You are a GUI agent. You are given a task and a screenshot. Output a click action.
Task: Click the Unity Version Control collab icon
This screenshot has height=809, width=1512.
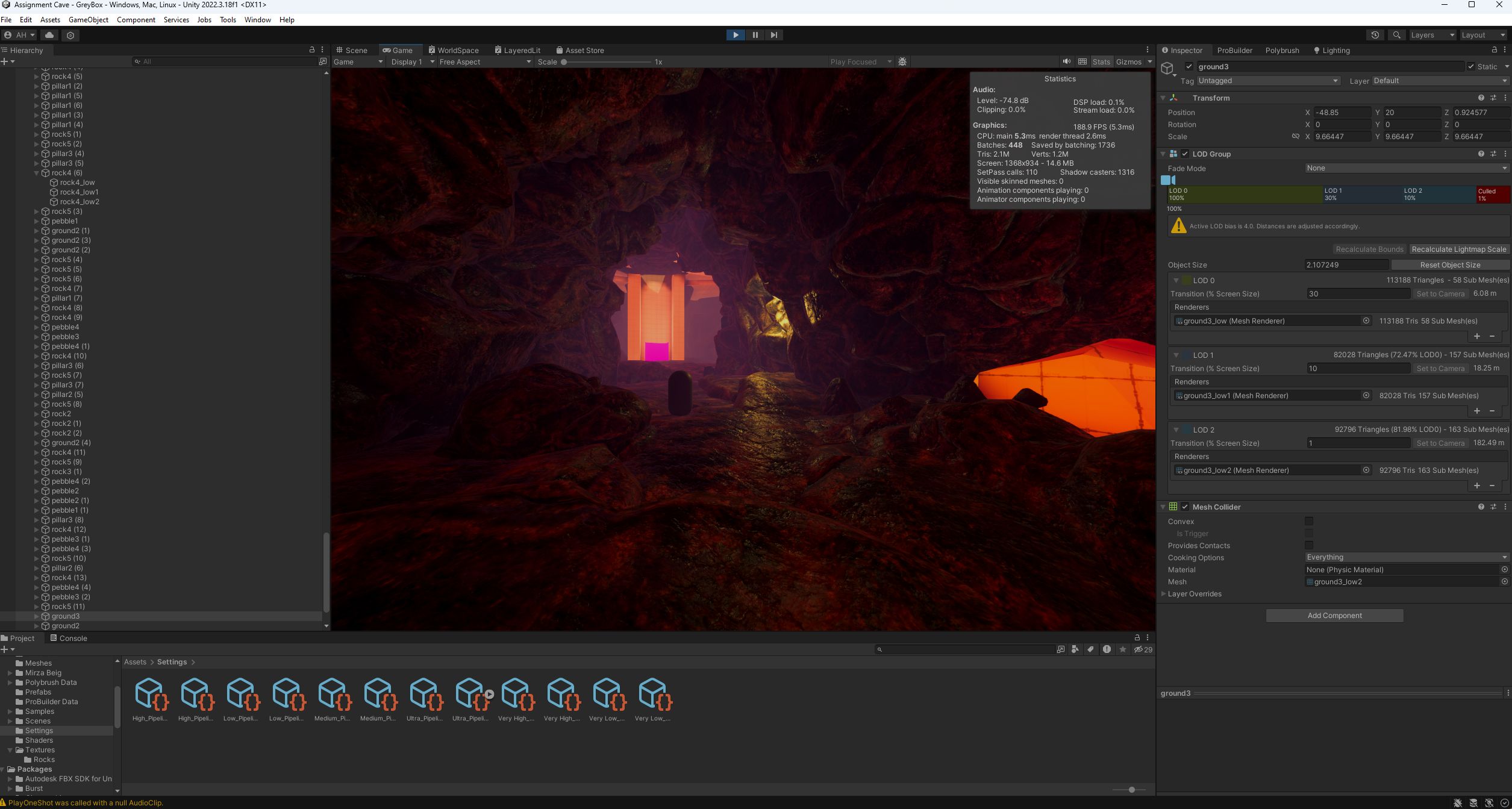tap(70, 35)
